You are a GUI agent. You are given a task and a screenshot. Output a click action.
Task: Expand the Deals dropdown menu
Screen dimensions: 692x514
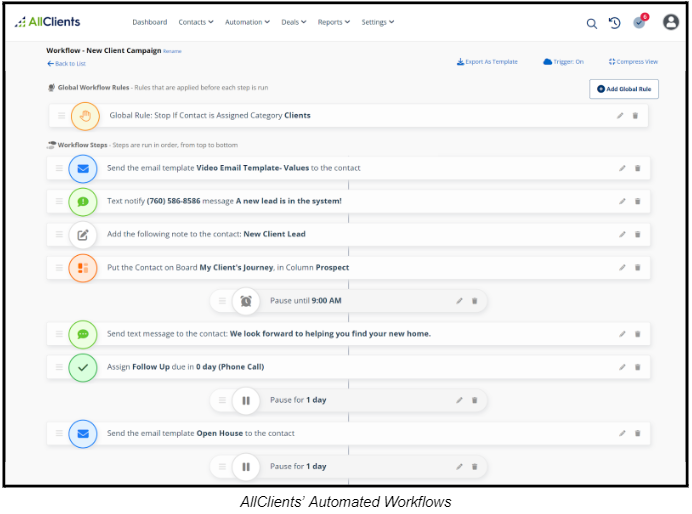click(x=293, y=22)
